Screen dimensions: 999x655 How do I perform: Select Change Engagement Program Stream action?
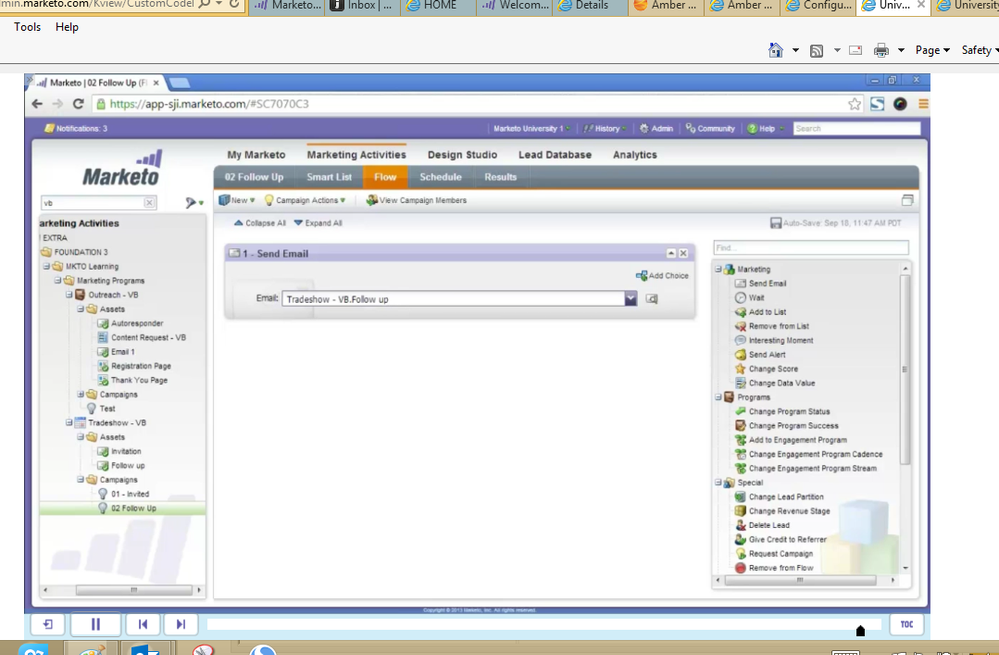click(x=806, y=468)
